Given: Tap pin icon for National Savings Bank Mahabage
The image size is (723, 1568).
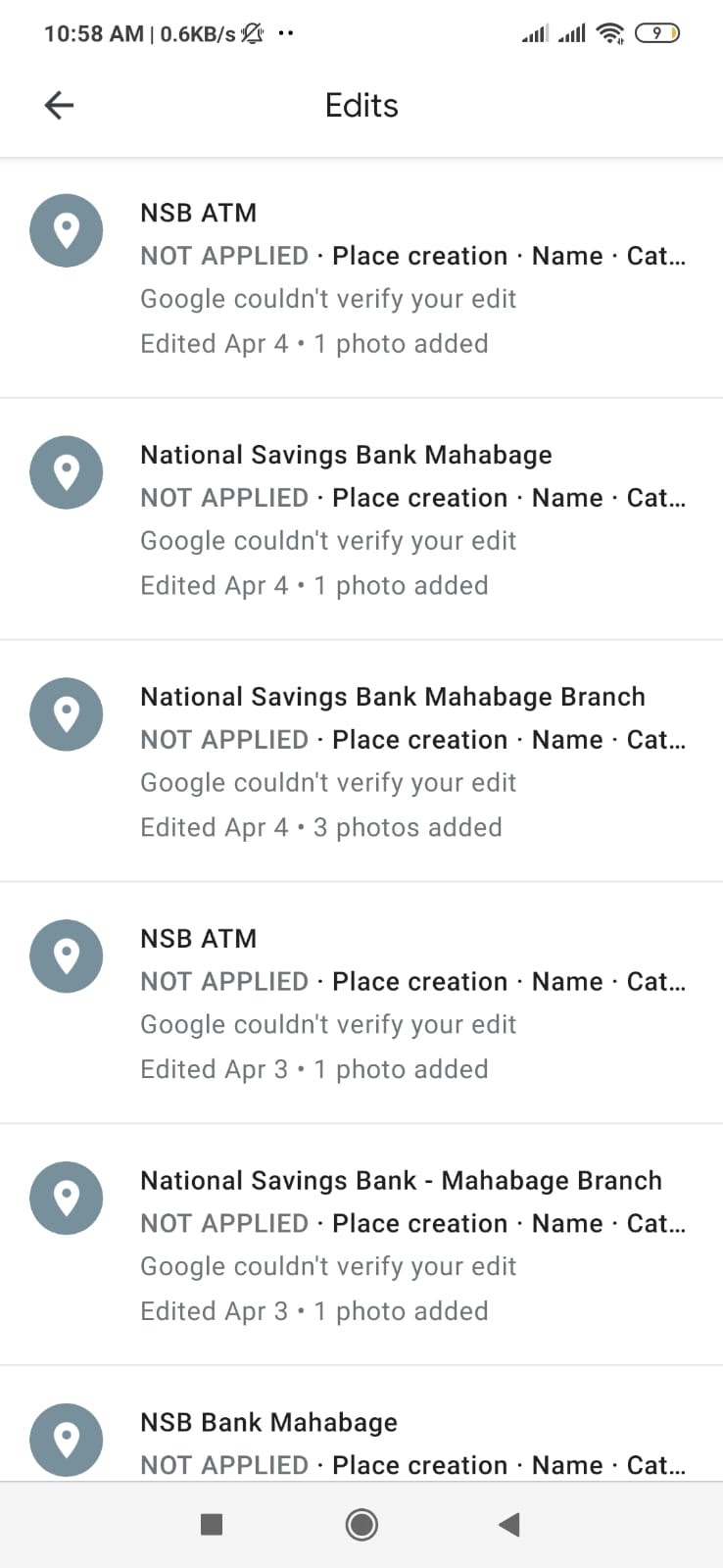Looking at the screenshot, I should pos(67,473).
